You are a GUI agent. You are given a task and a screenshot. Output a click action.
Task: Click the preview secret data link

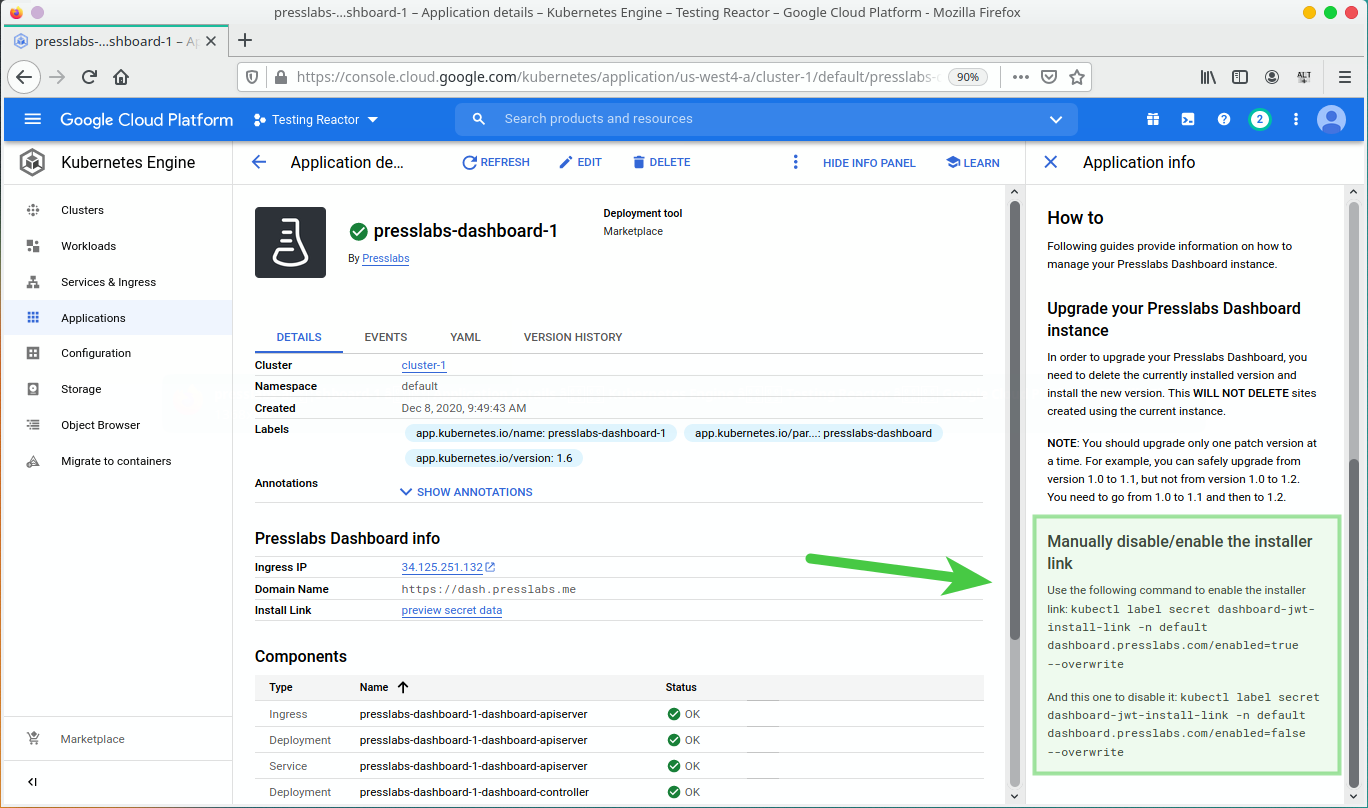451,610
